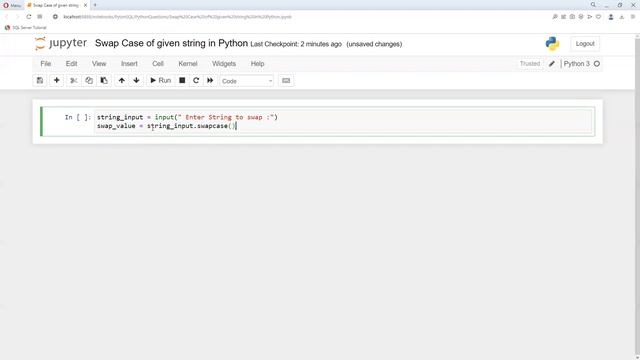Click the Python logo icon
The image size is (640, 360).
pos(552,44)
